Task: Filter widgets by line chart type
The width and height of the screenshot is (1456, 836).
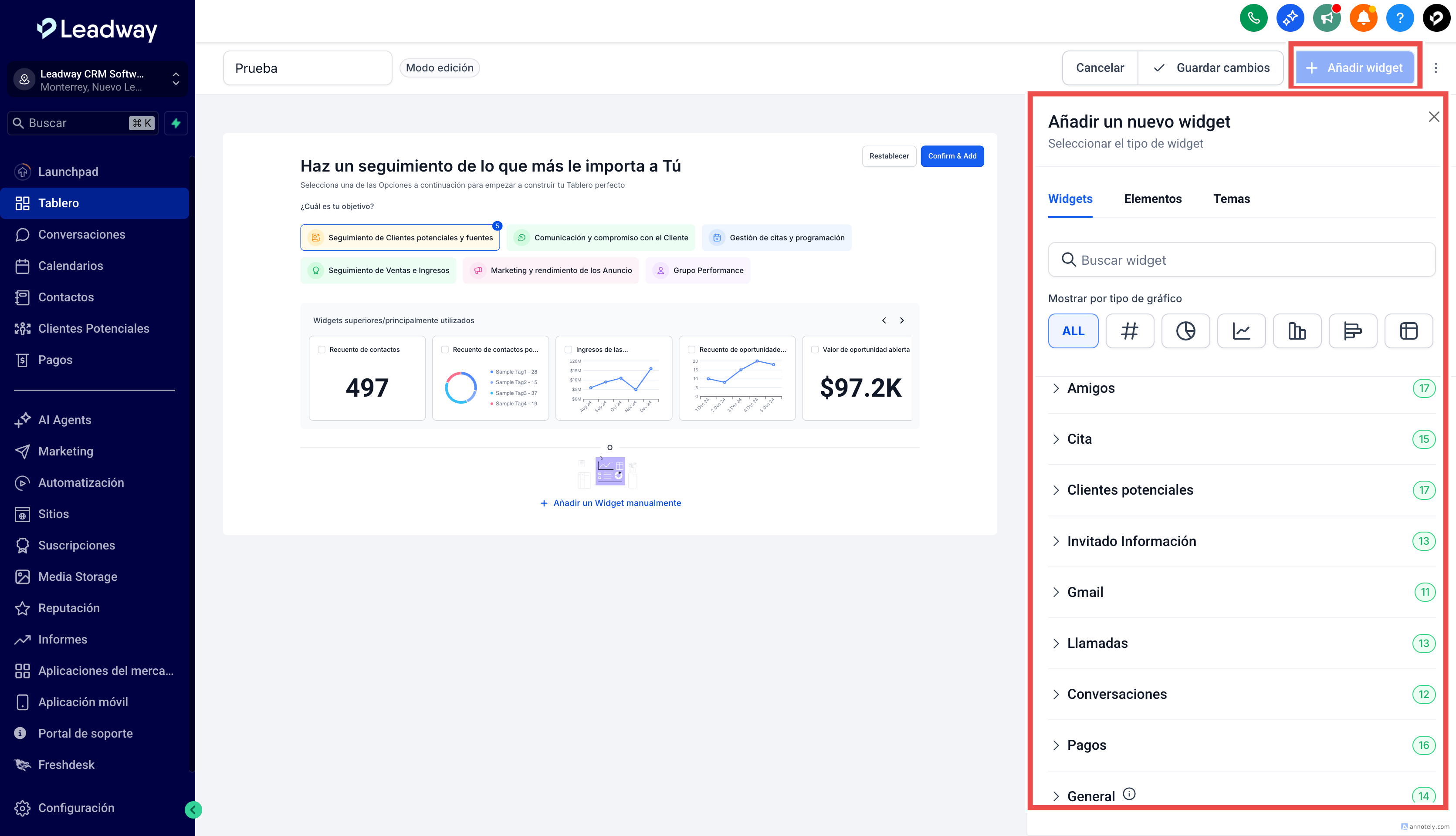Action: (x=1241, y=331)
